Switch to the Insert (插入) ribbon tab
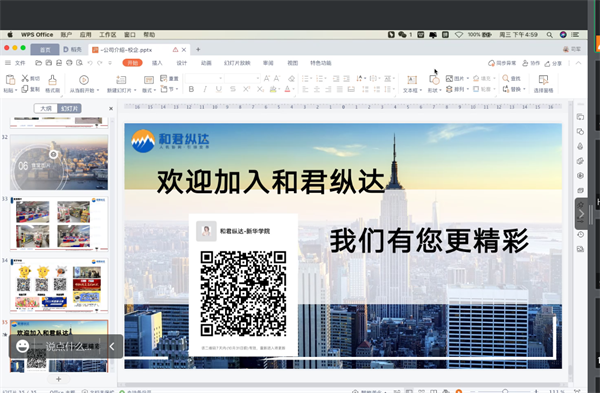The image size is (600, 393). click(157, 63)
